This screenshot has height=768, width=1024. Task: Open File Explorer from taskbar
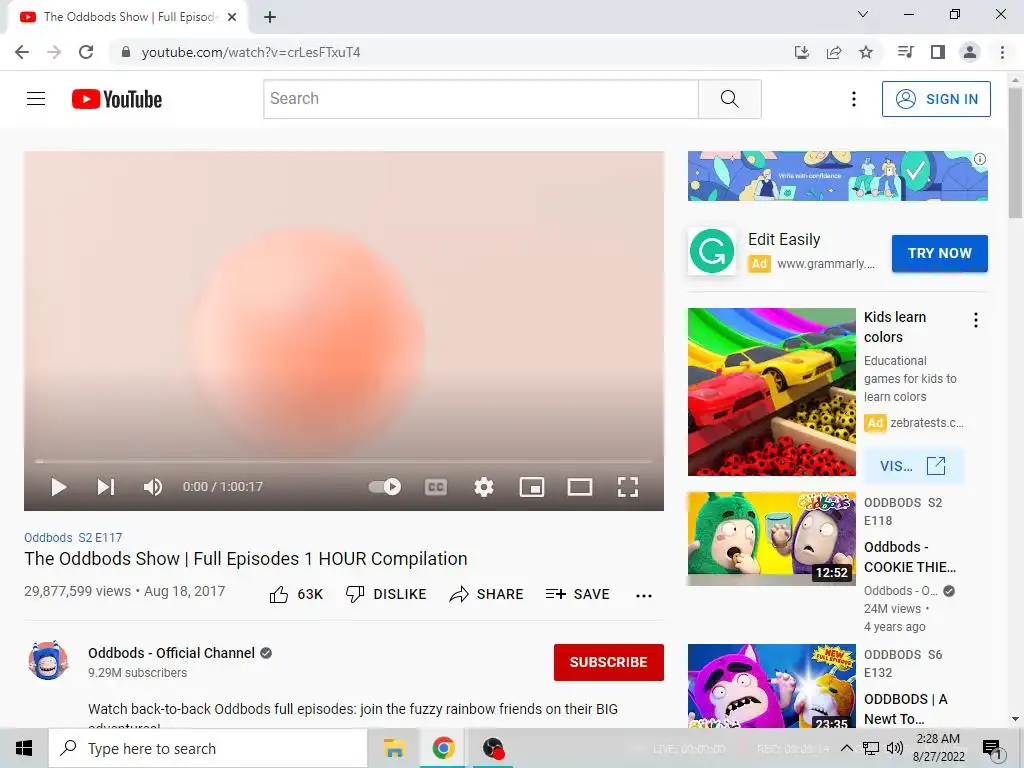click(x=394, y=748)
